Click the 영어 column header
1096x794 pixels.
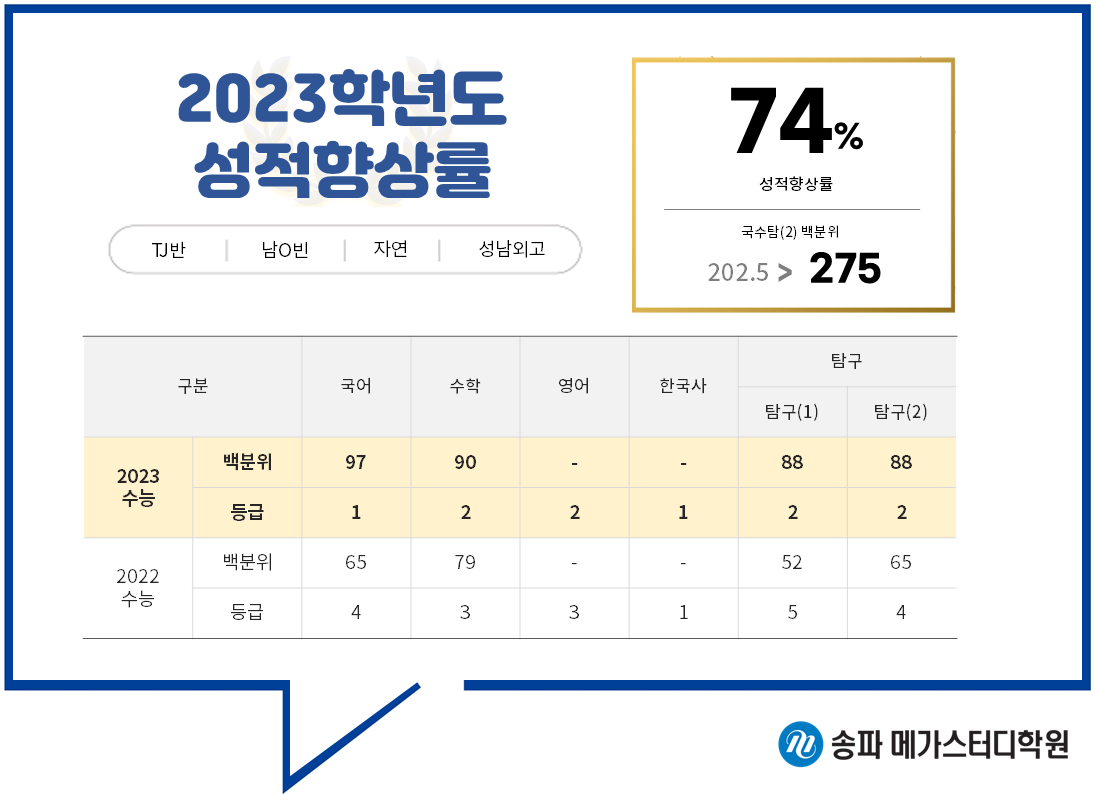(574, 386)
